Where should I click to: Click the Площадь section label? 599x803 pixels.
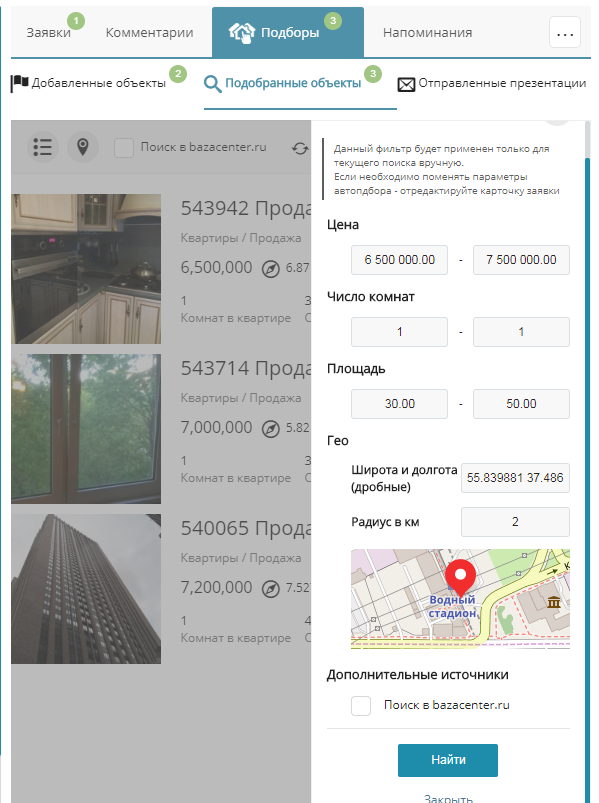[356, 369]
